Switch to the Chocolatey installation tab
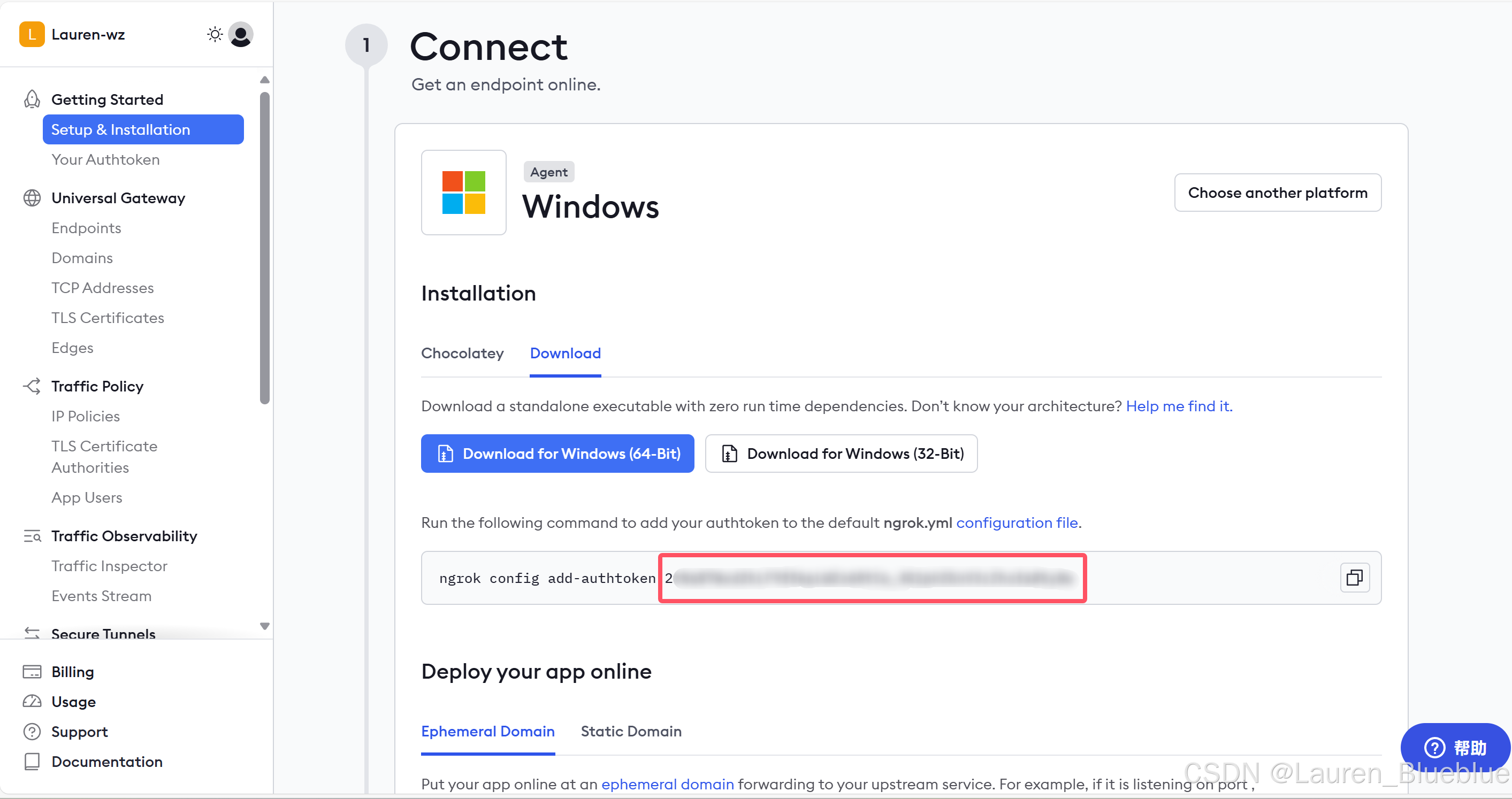Image resolution: width=1512 pixels, height=799 pixels. pos(462,353)
